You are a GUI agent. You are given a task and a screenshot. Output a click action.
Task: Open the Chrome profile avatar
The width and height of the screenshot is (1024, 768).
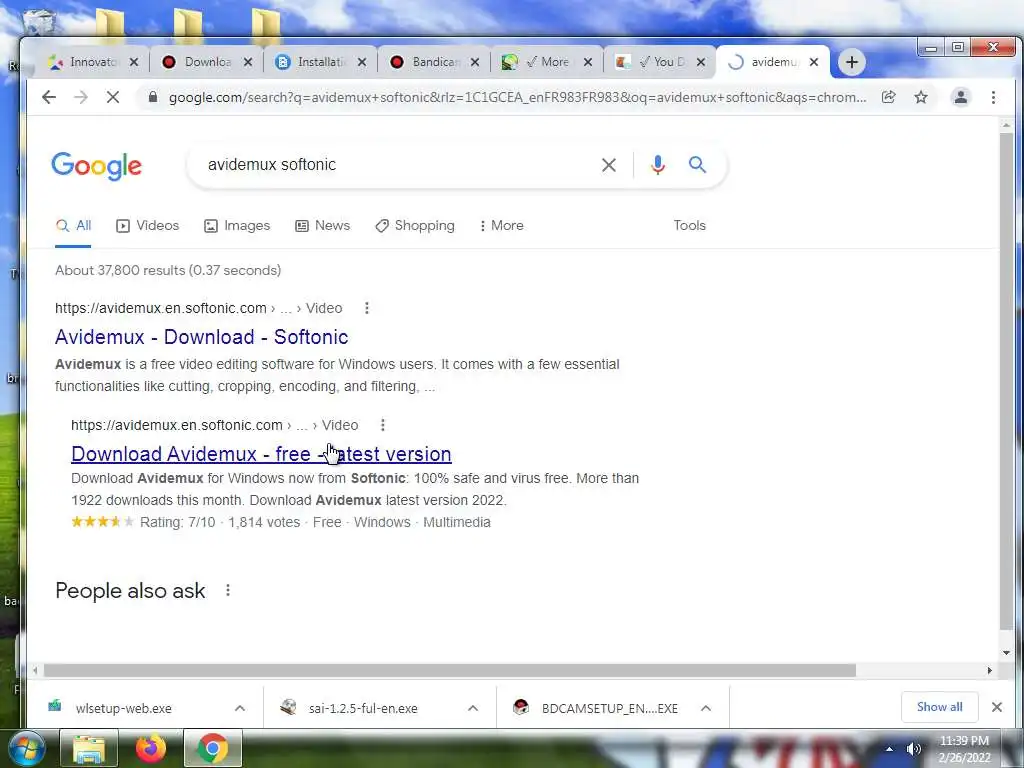click(x=961, y=97)
